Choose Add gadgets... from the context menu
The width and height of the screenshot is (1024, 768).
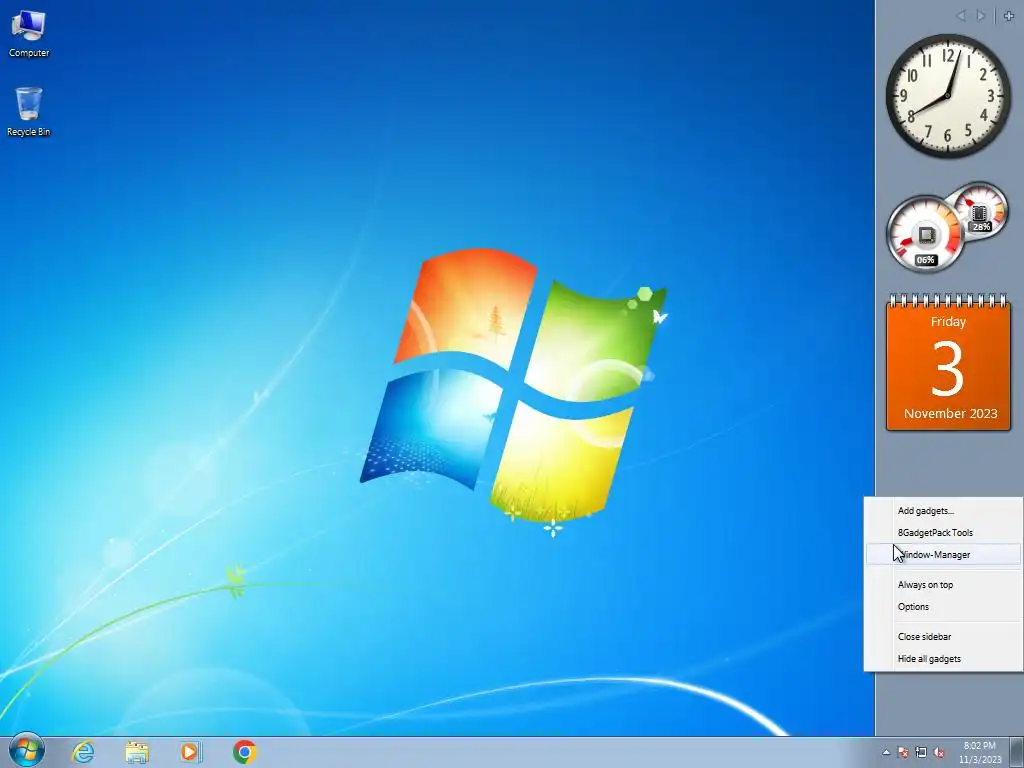(943, 511)
